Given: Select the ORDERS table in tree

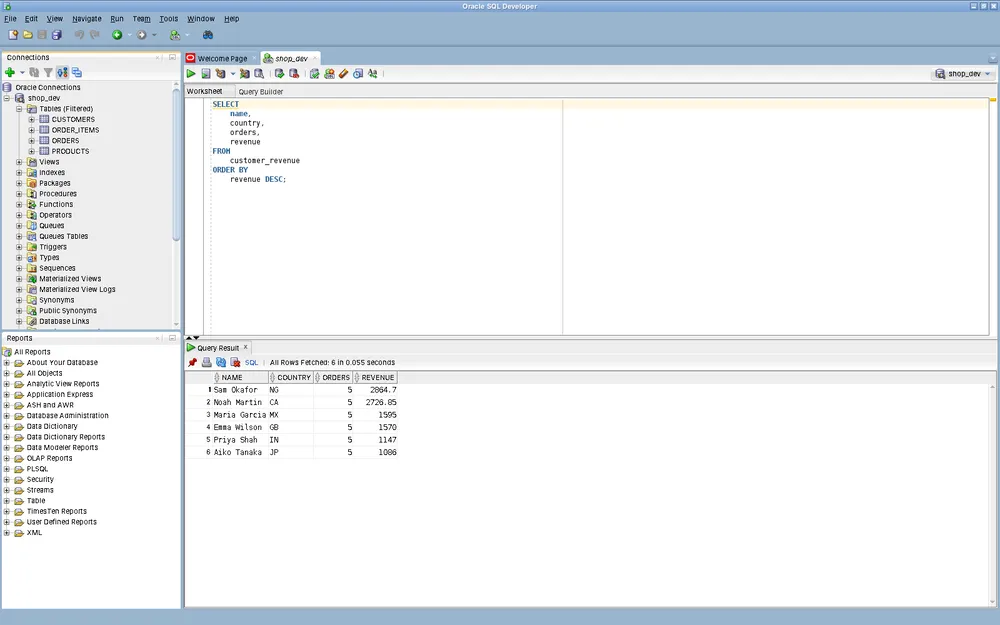Looking at the screenshot, I should click(x=65, y=141).
